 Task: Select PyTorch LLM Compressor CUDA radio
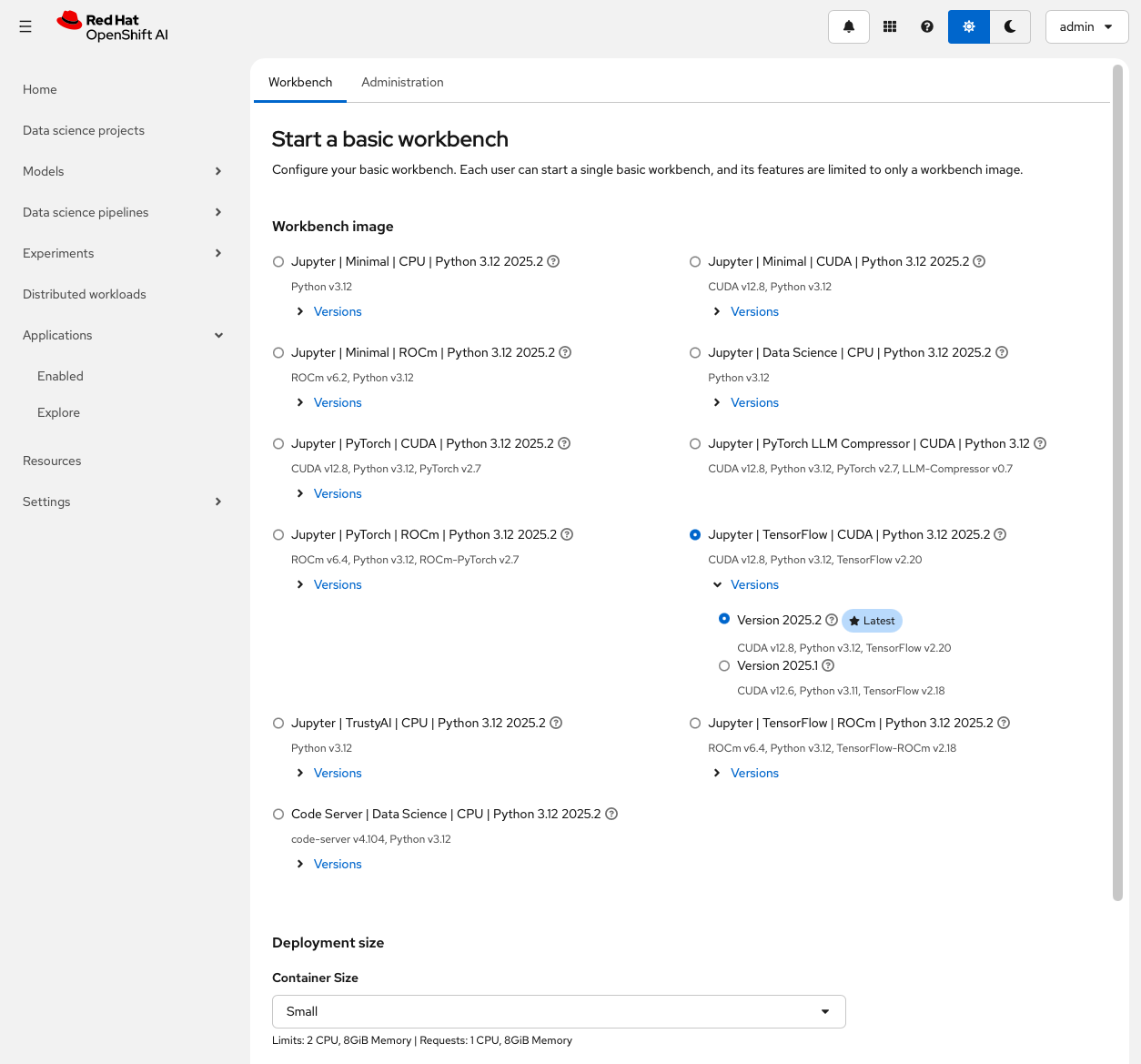click(695, 443)
